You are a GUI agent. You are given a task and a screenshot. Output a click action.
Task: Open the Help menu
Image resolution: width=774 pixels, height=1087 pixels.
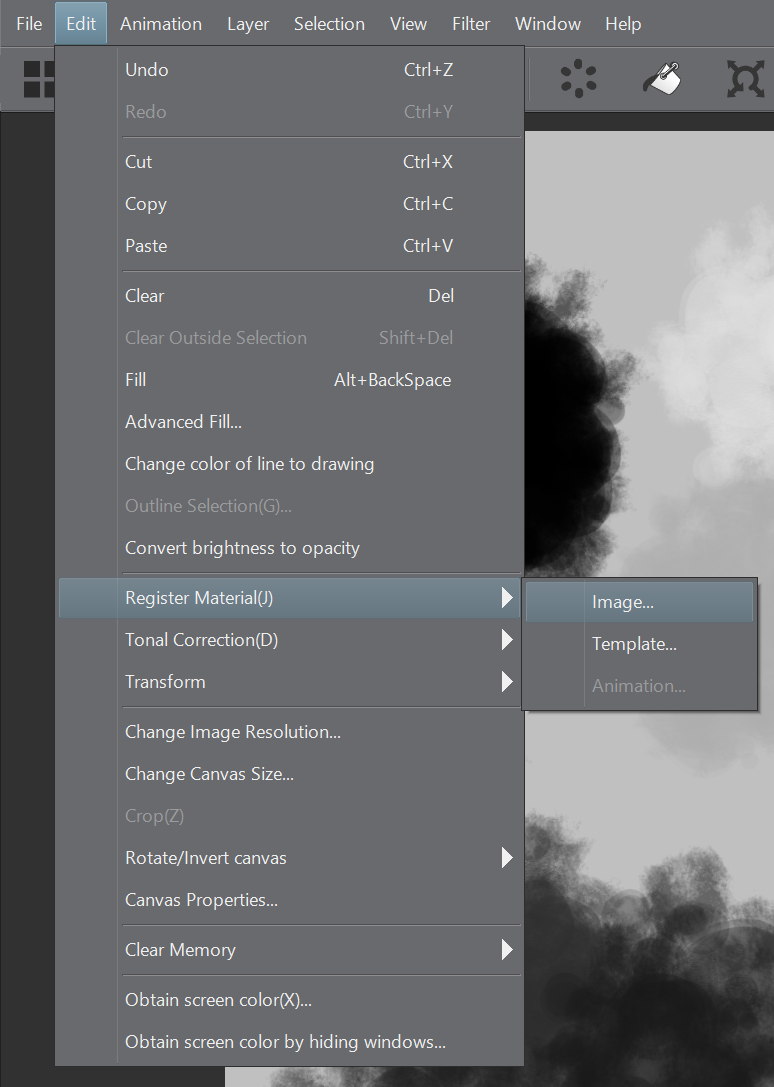pyautogui.click(x=623, y=24)
